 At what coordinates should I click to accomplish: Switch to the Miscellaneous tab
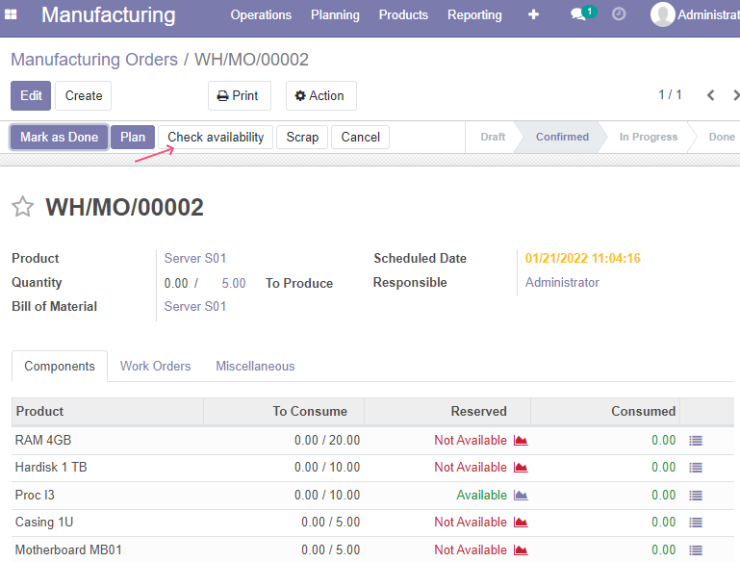click(255, 366)
